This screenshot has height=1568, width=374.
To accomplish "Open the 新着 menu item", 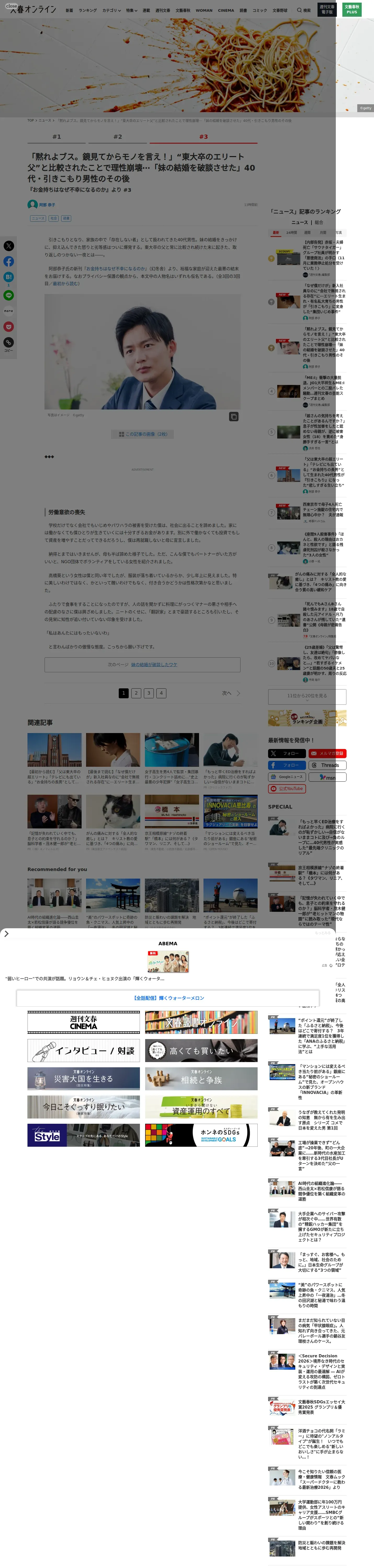I will [70, 10].
